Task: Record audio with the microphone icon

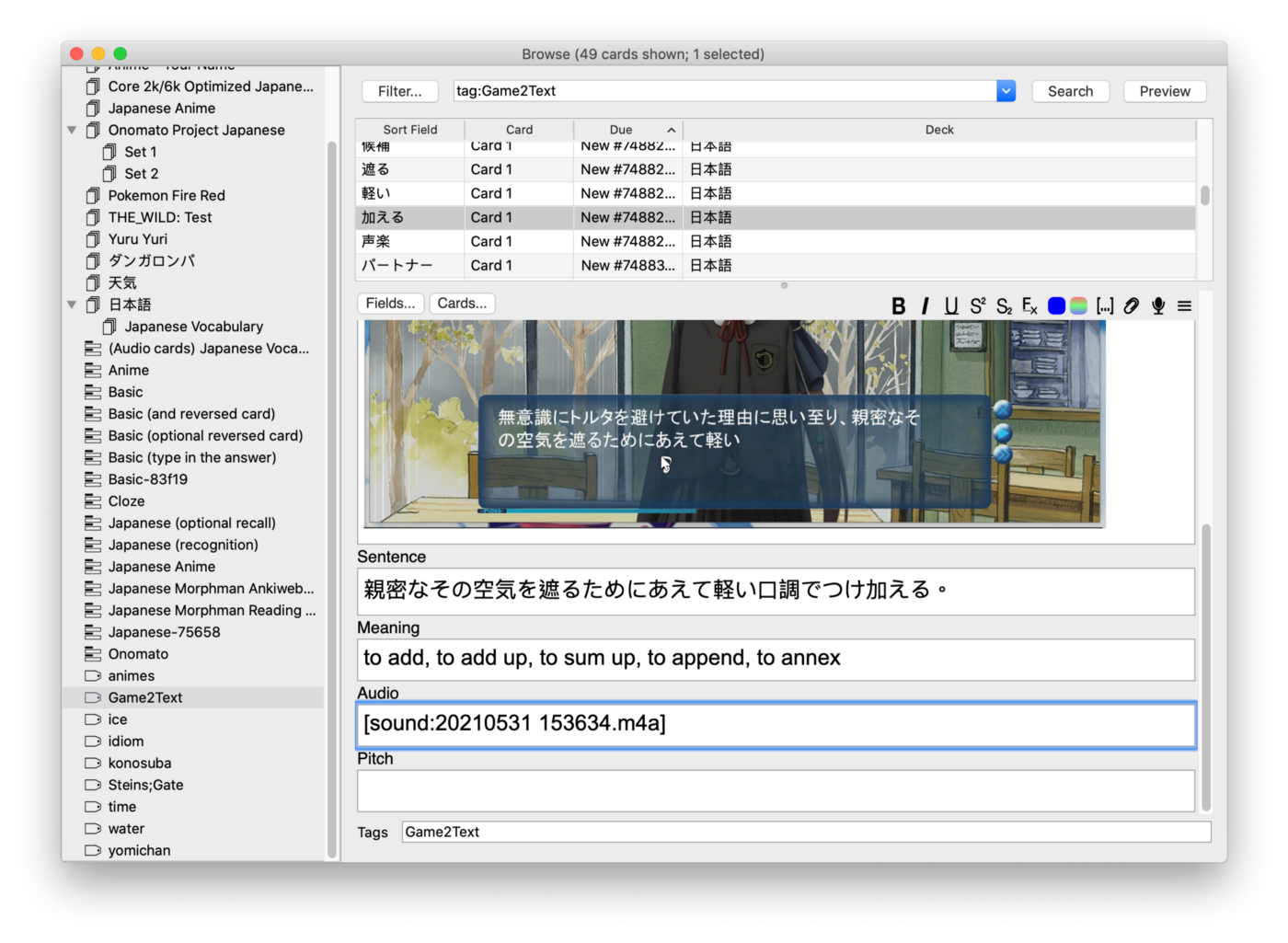Action: [x=1158, y=305]
